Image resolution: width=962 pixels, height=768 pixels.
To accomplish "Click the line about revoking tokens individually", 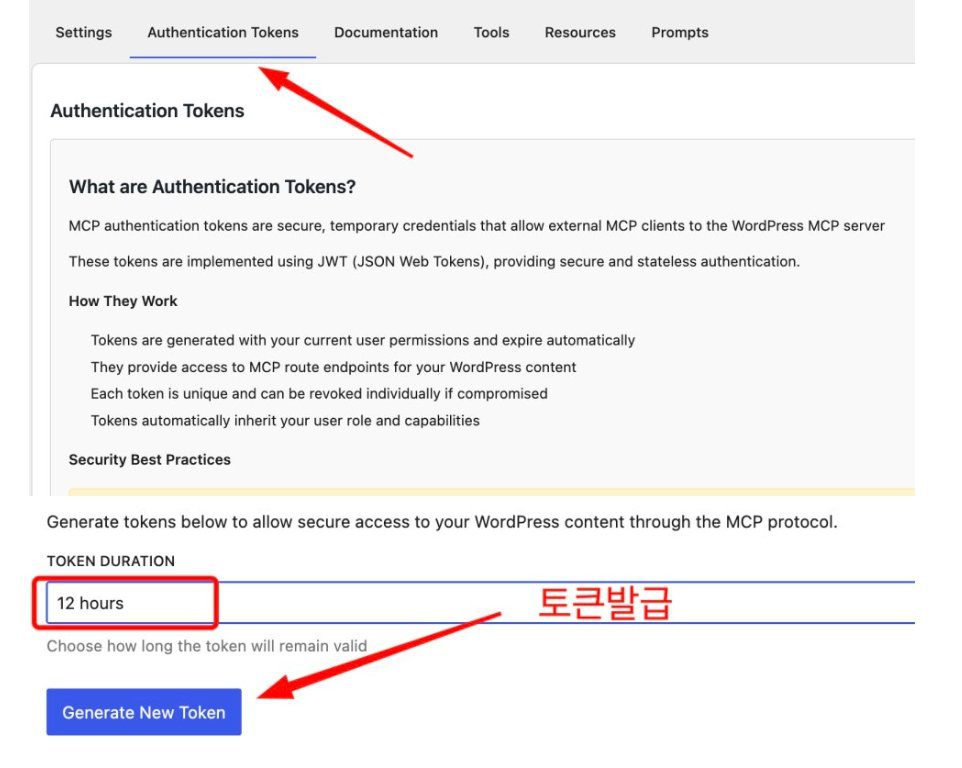I will click(x=319, y=394).
